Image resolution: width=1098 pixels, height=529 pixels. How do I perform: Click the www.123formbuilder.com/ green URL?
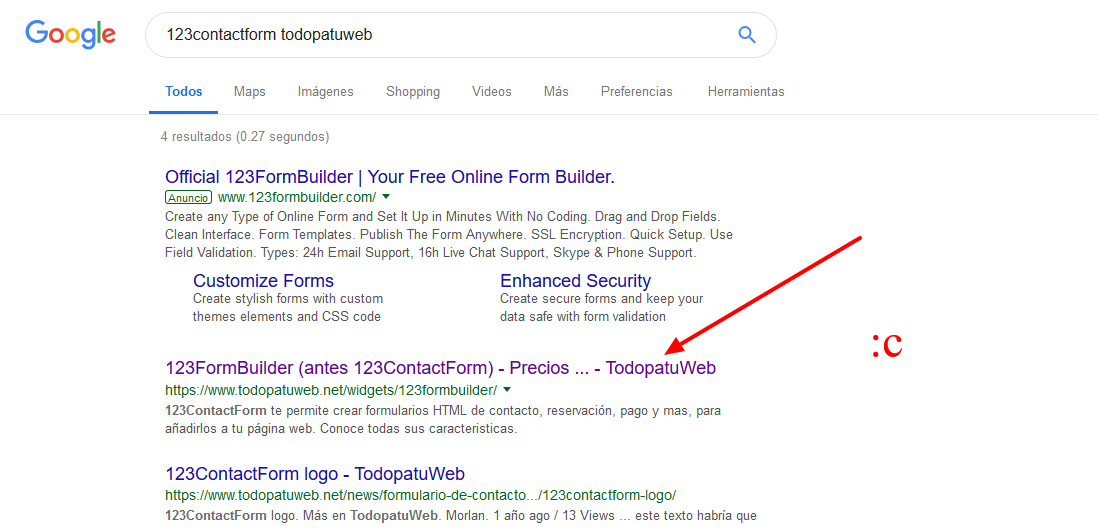[x=297, y=197]
